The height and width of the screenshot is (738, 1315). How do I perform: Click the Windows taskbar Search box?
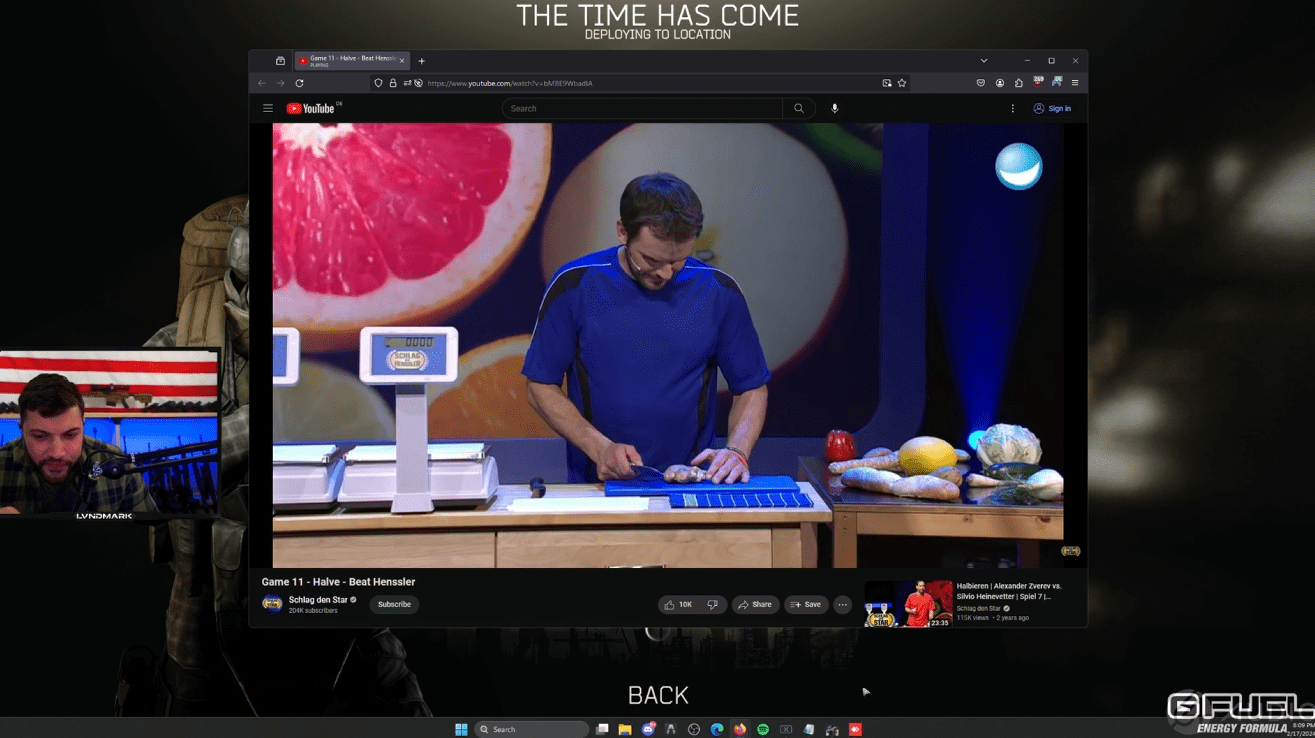(x=532, y=729)
